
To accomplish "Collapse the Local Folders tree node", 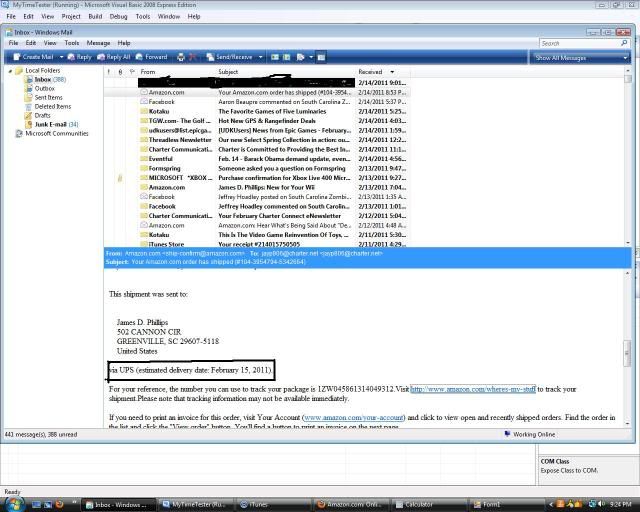I will (x=10, y=71).
